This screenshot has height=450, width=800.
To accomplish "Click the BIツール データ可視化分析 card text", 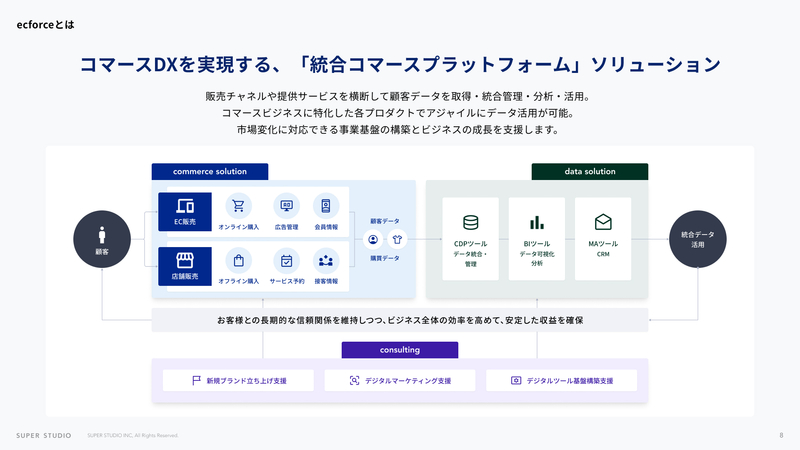I will [537, 253].
